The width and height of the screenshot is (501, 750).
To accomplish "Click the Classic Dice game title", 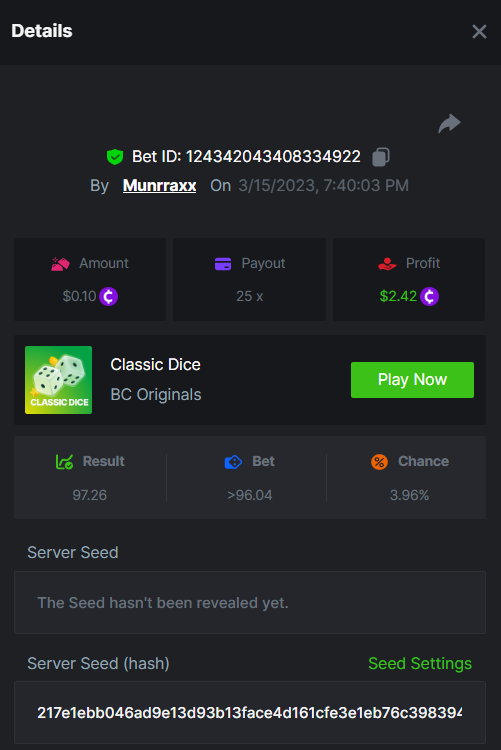I will click(156, 364).
